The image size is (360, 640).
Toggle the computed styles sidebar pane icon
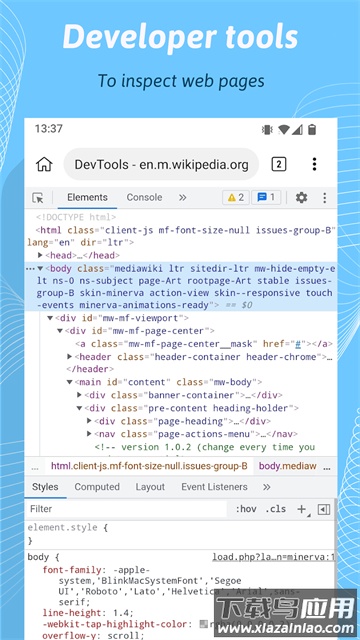click(324, 509)
